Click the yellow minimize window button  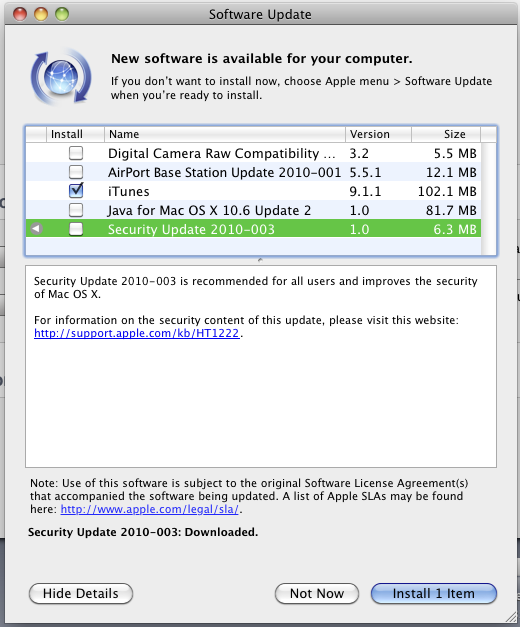pyautogui.click(x=41, y=14)
